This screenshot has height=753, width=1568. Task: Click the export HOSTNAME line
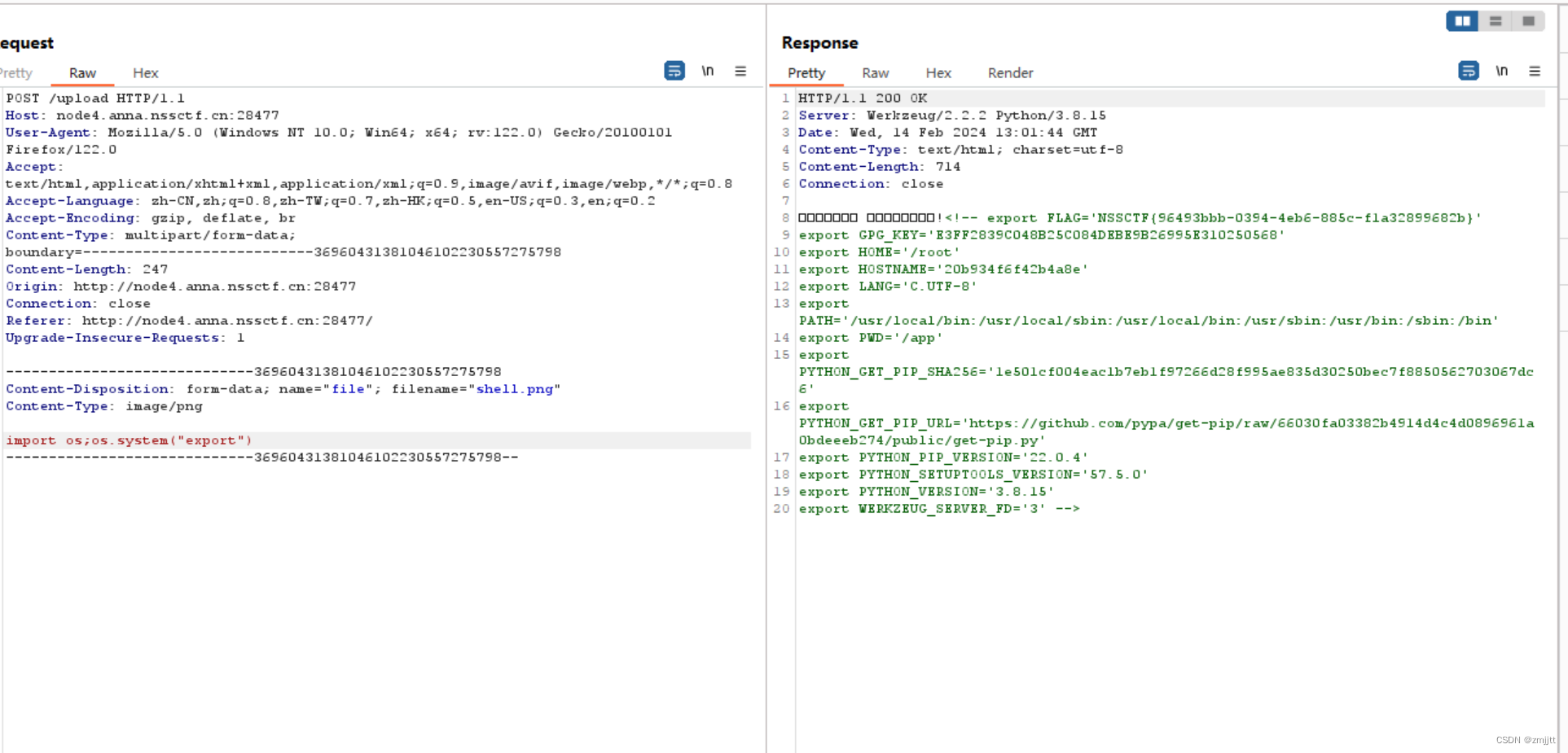tap(943, 269)
